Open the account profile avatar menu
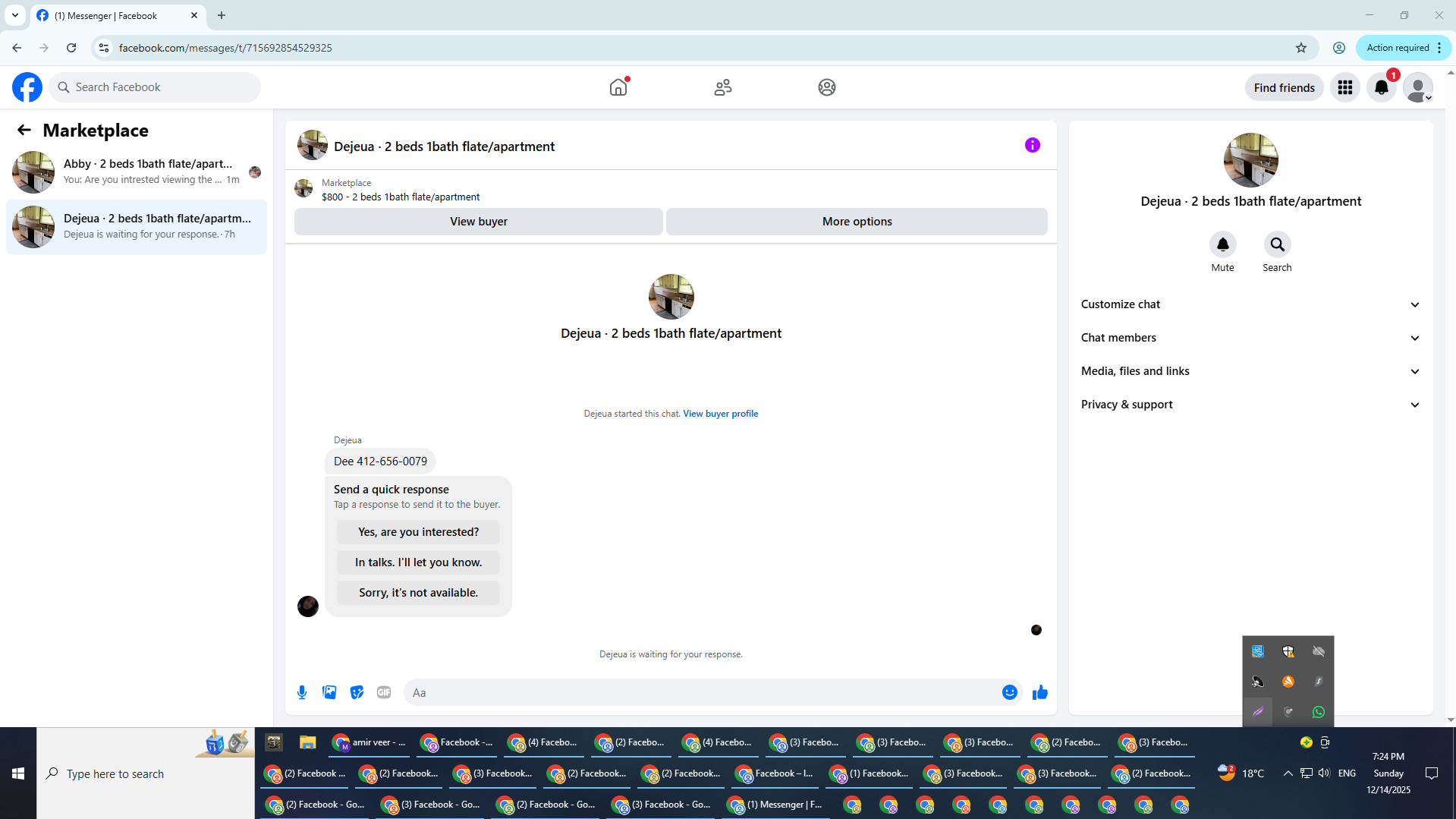Image resolution: width=1456 pixels, height=819 pixels. pos(1417,87)
